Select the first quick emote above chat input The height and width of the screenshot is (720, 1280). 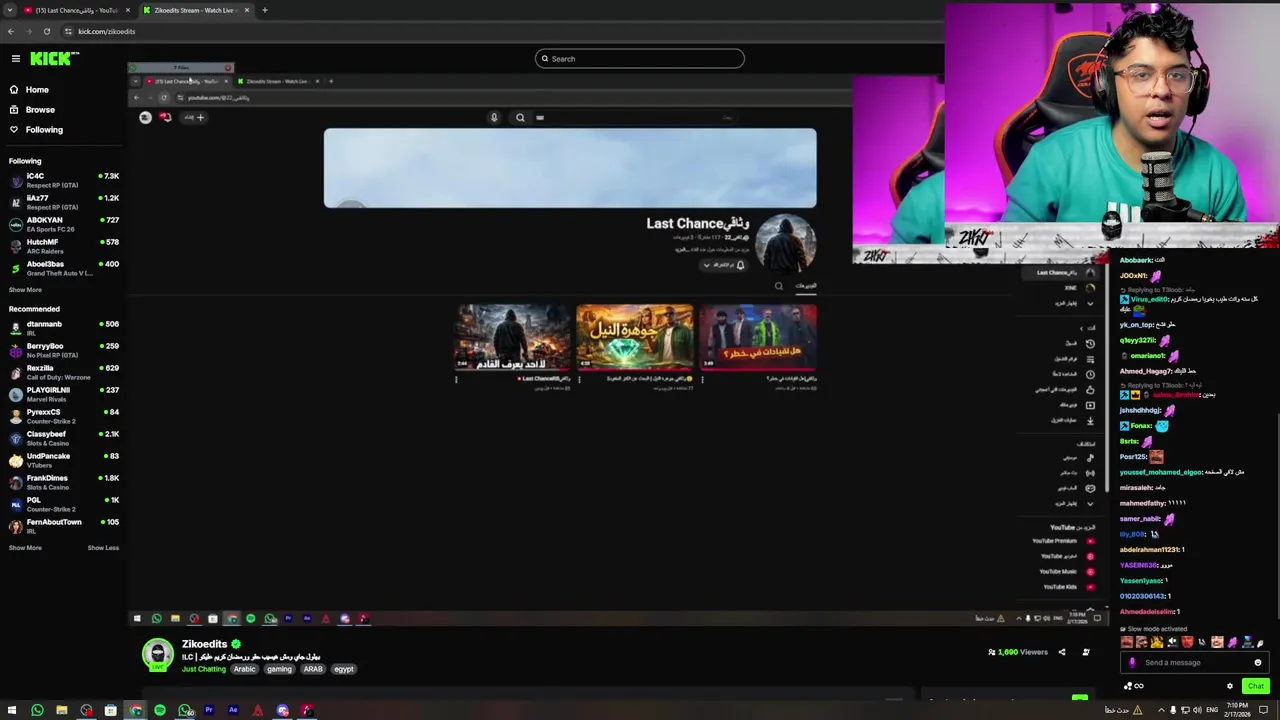pyautogui.click(x=1127, y=642)
